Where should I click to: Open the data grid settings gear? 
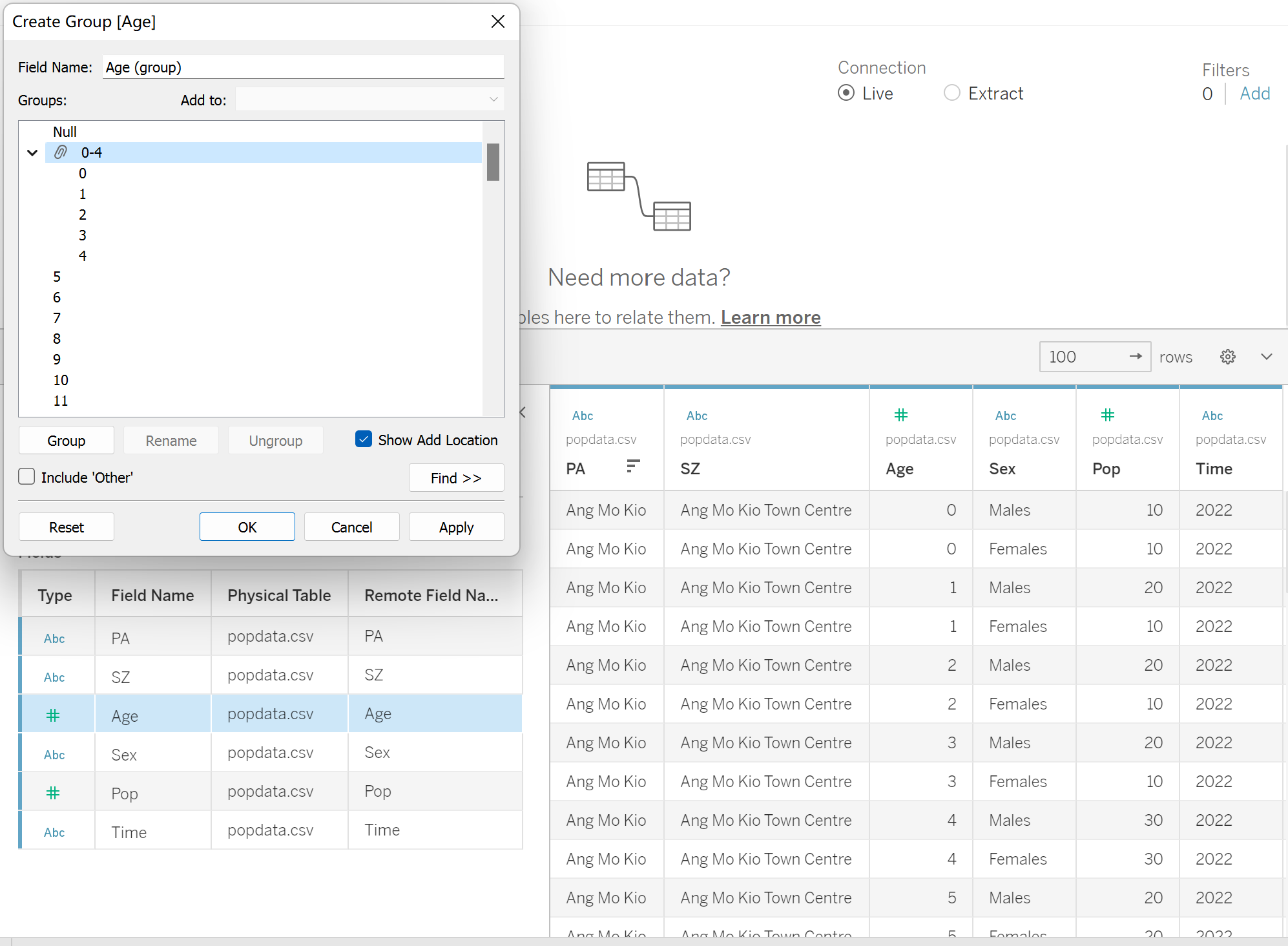(1227, 357)
